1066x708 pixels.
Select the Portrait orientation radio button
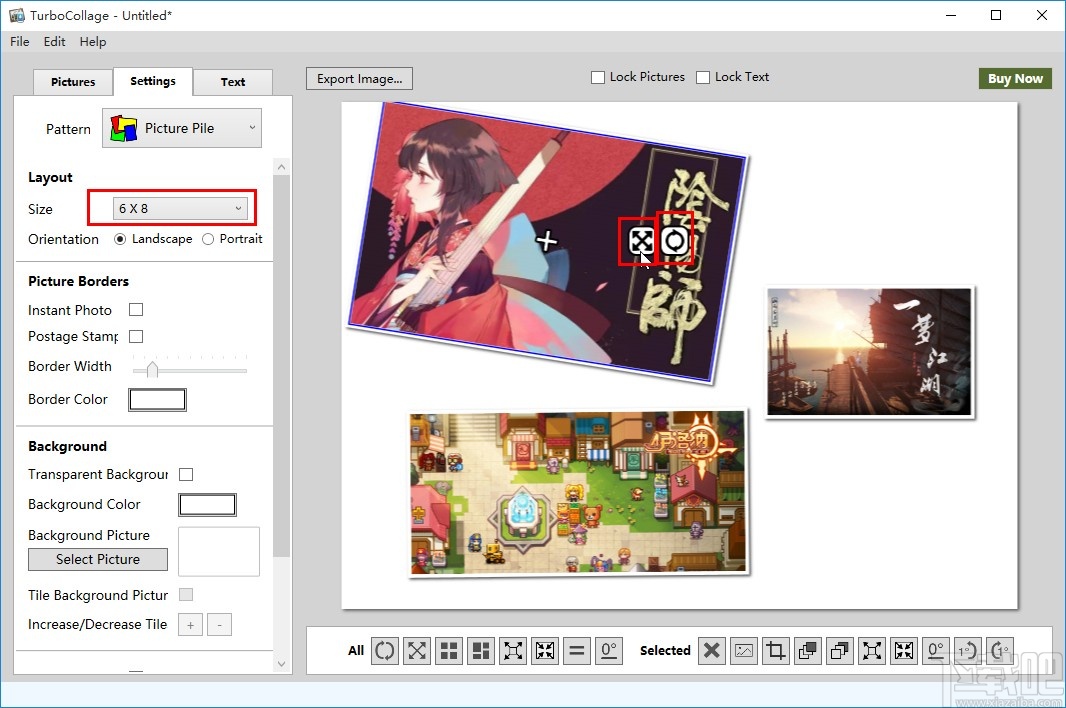pos(208,239)
